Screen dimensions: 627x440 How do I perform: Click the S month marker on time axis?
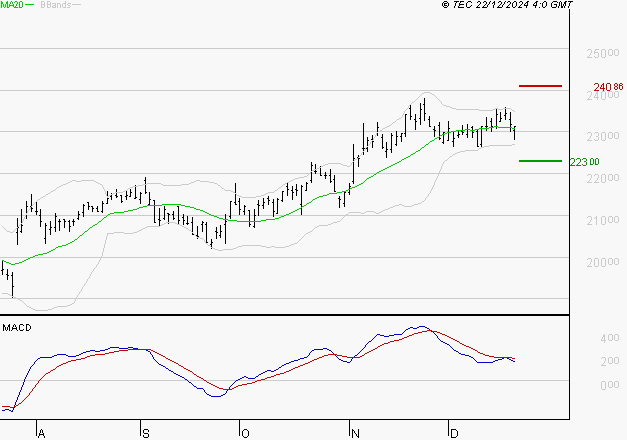pos(146,434)
